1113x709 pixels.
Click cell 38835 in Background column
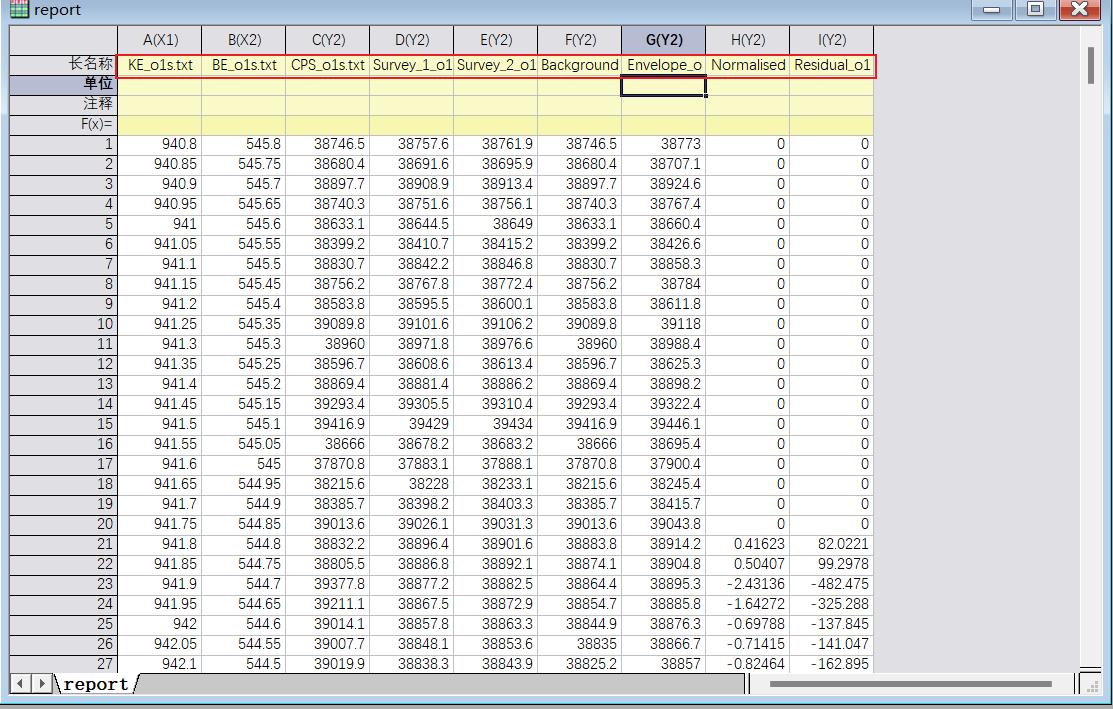pyautogui.click(x=579, y=644)
